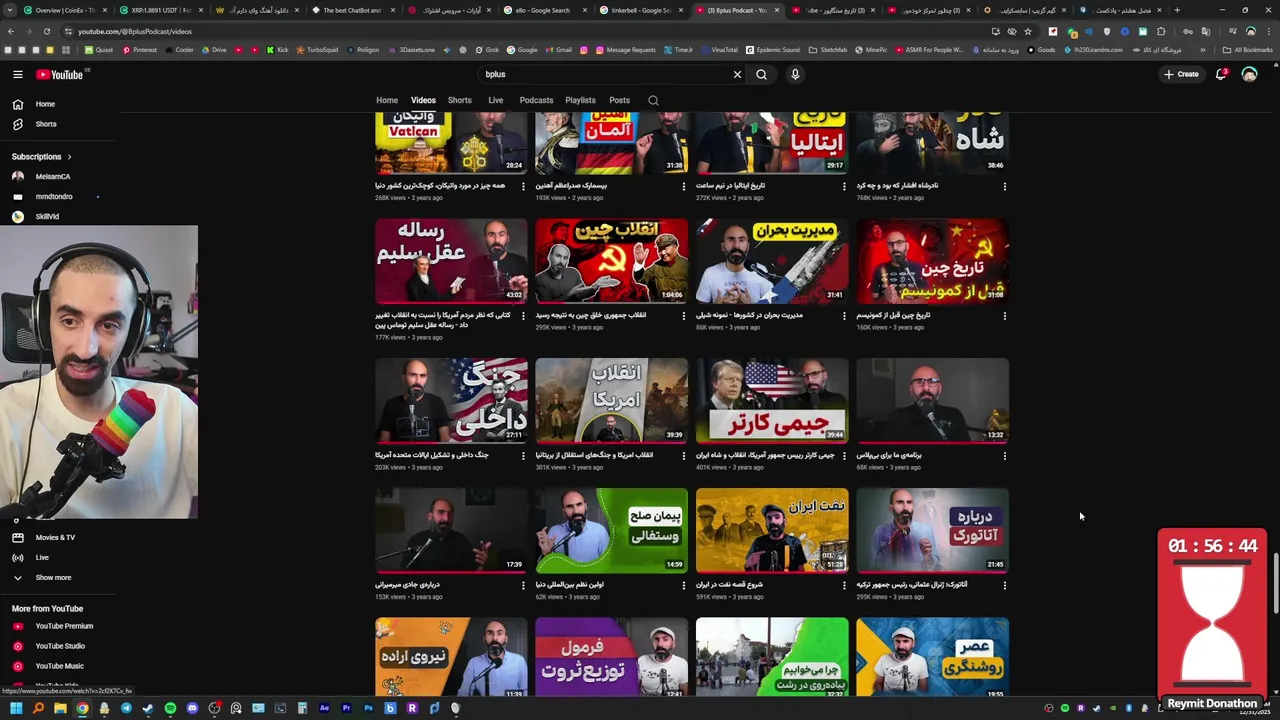Screen dimensions: 1280x720
Task: Start voice search with the microphone
Action: pyautogui.click(x=795, y=74)
